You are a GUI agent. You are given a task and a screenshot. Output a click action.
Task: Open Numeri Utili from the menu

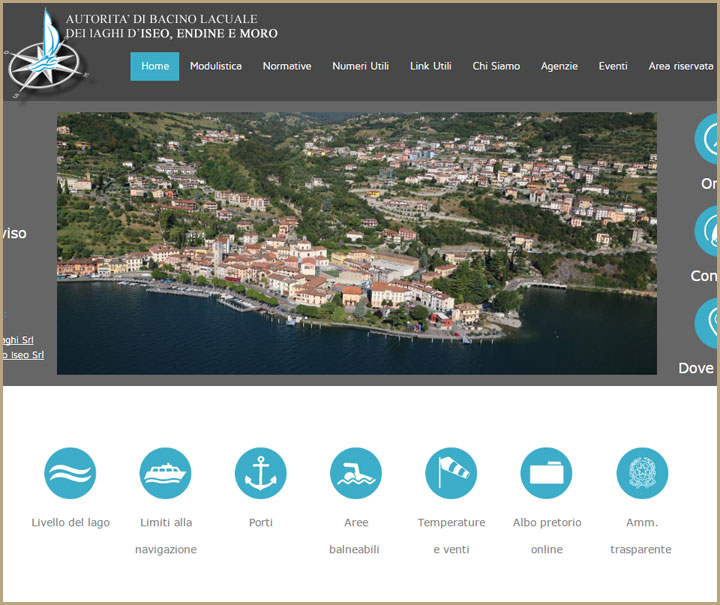(360, 66)
